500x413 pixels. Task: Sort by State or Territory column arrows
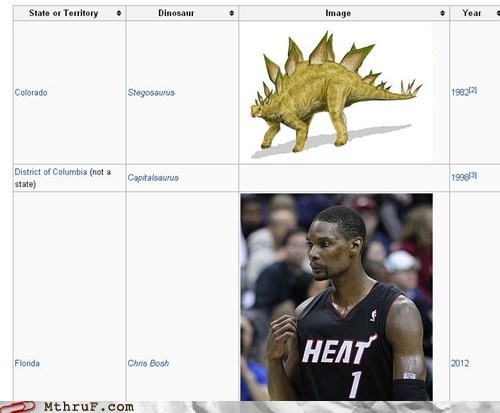pos(119,13)
